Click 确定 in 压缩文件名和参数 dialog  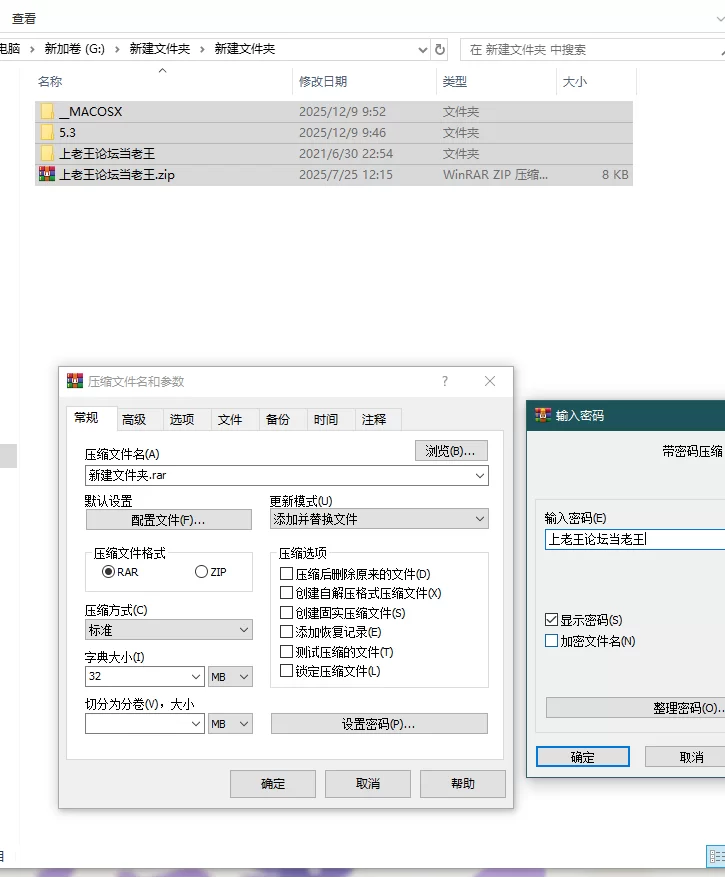point(273,783)
